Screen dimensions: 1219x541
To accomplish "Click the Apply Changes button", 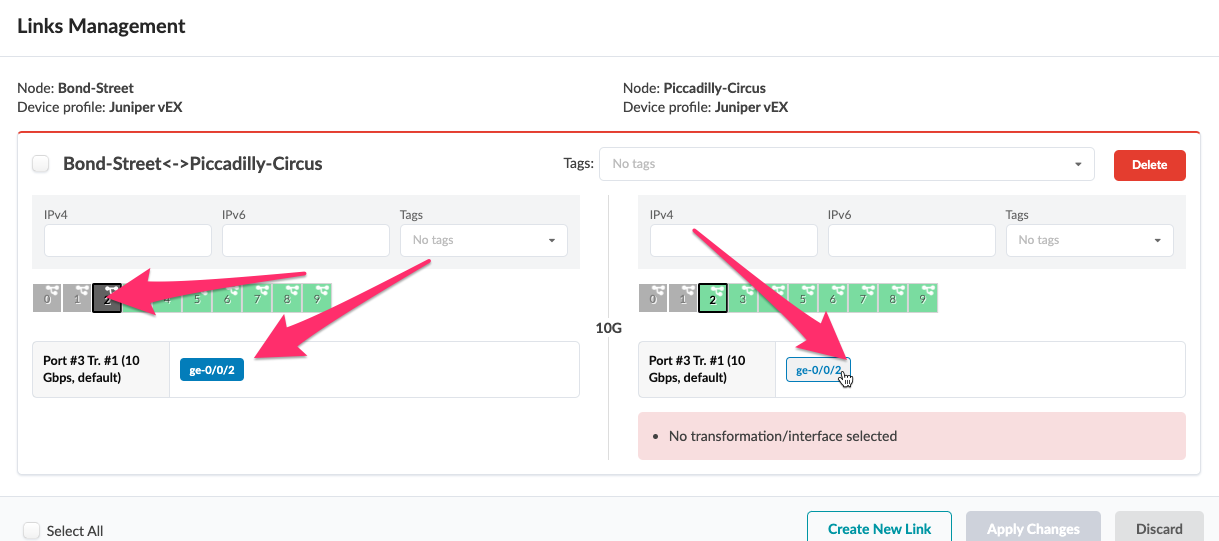I will (x=1032, y=528).
